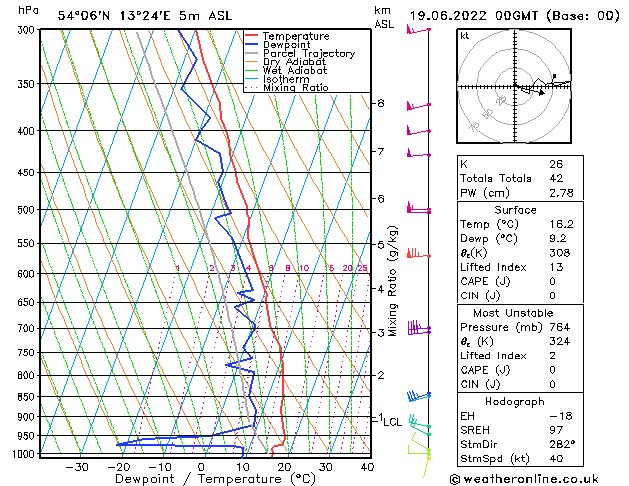Image resolution: width=629 pixels, height=486 pixels.
Task: Click the hPa unit label
Action: [x=28, y=11]
